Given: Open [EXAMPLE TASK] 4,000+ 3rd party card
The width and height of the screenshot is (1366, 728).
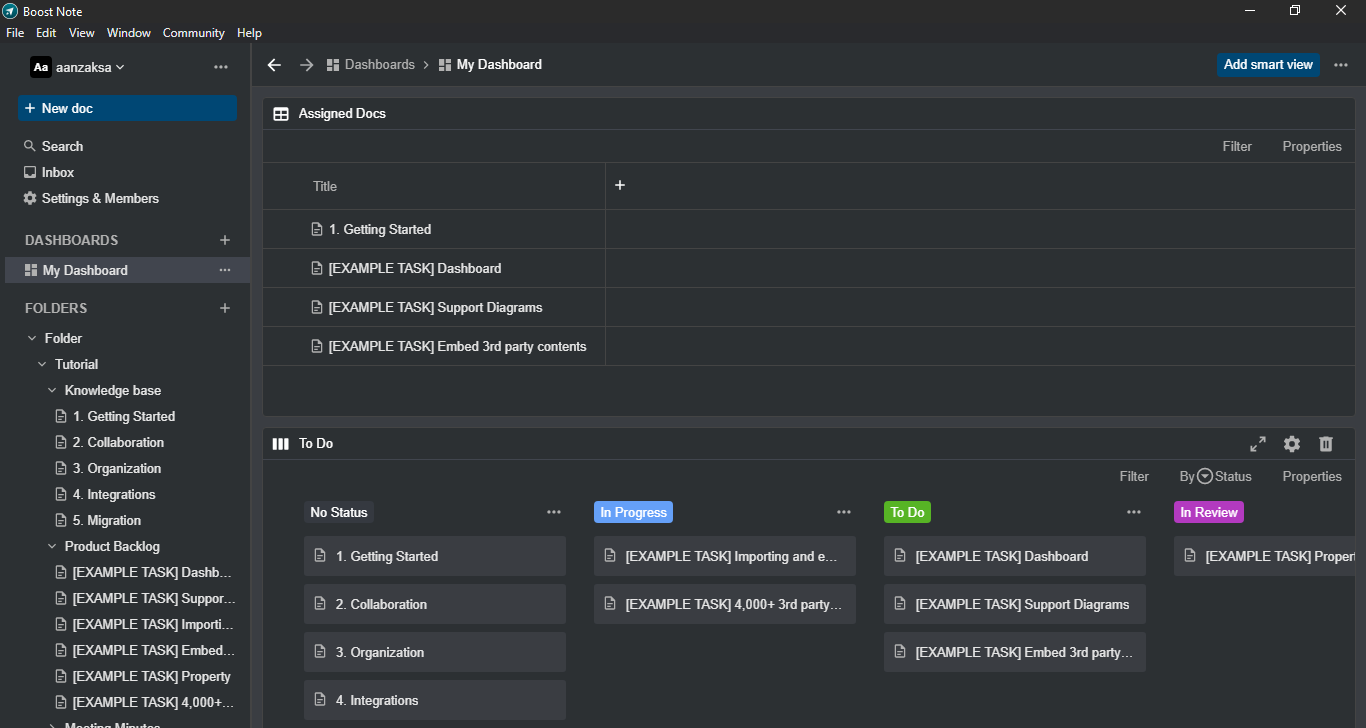Looking at the screenshot, I should point(725,604).
